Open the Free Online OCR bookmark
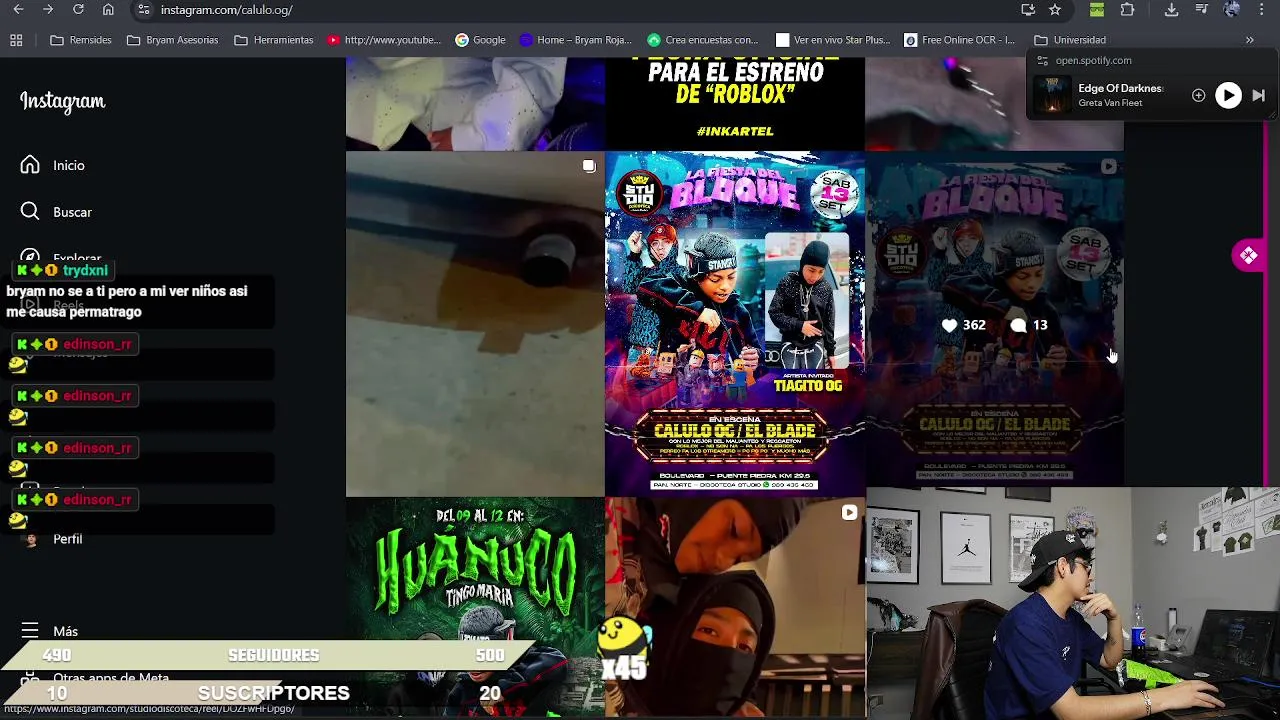 point(960,40)
